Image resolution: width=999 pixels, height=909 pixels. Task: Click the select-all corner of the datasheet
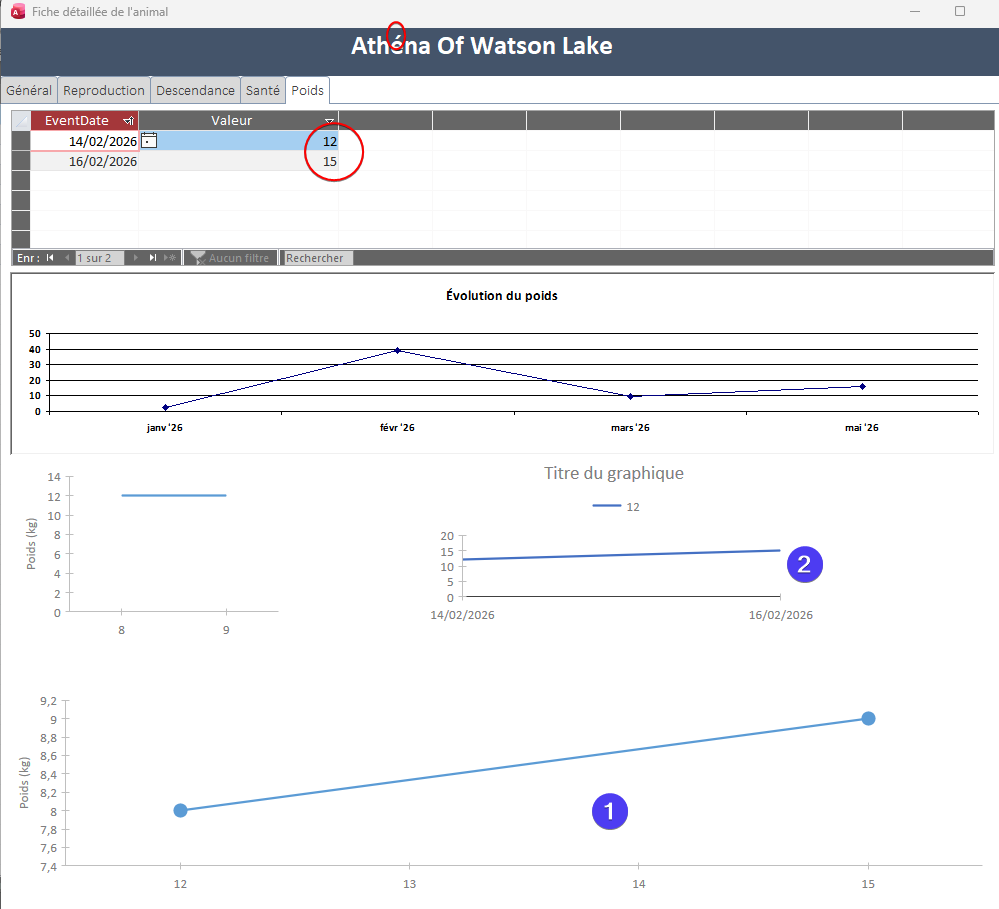coord(21,120)
